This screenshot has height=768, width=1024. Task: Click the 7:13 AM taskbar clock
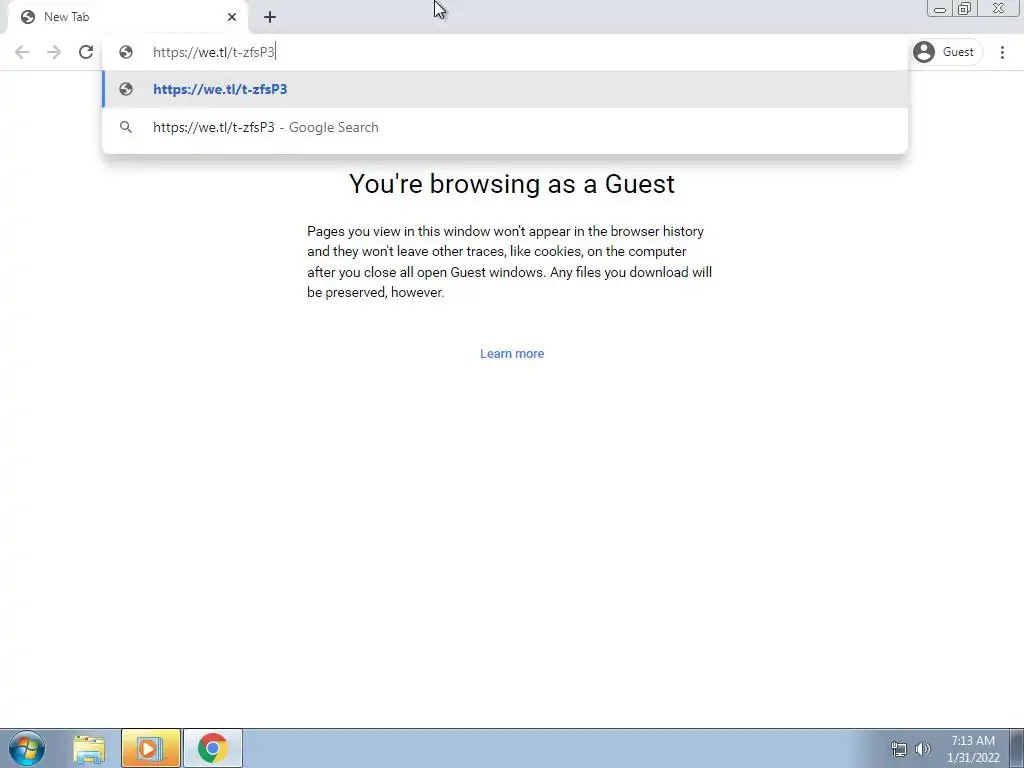(973, 749)
